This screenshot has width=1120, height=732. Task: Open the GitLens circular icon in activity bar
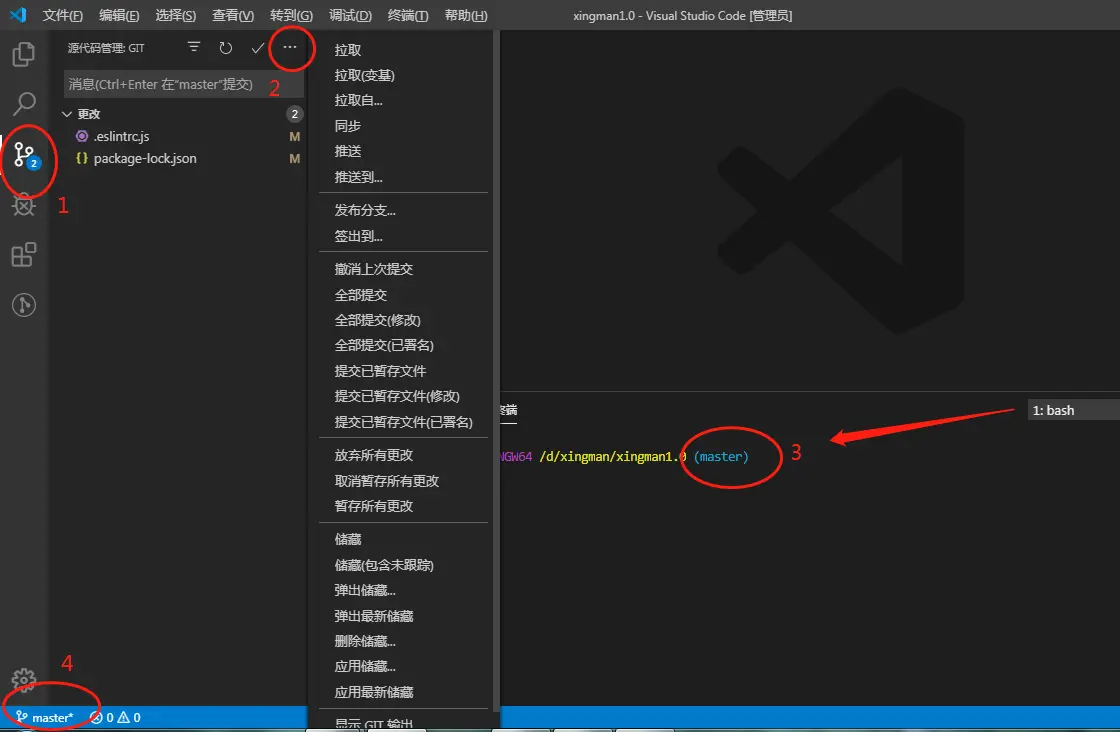click(24, 305)
